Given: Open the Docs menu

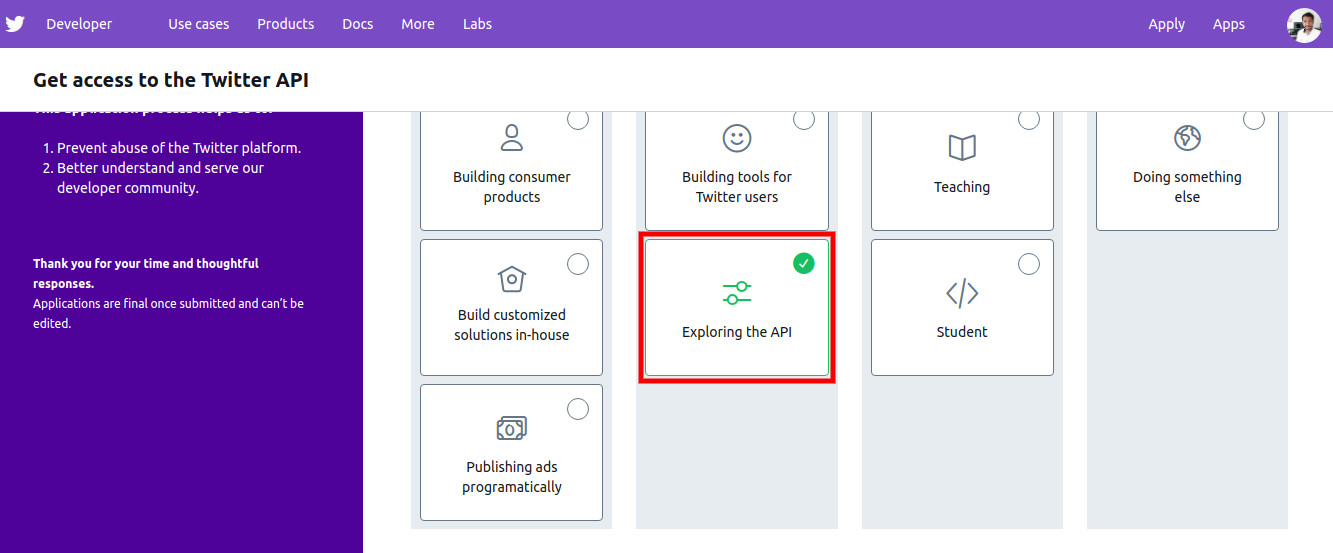Looking at the screenshot, I should pos(357,24).
